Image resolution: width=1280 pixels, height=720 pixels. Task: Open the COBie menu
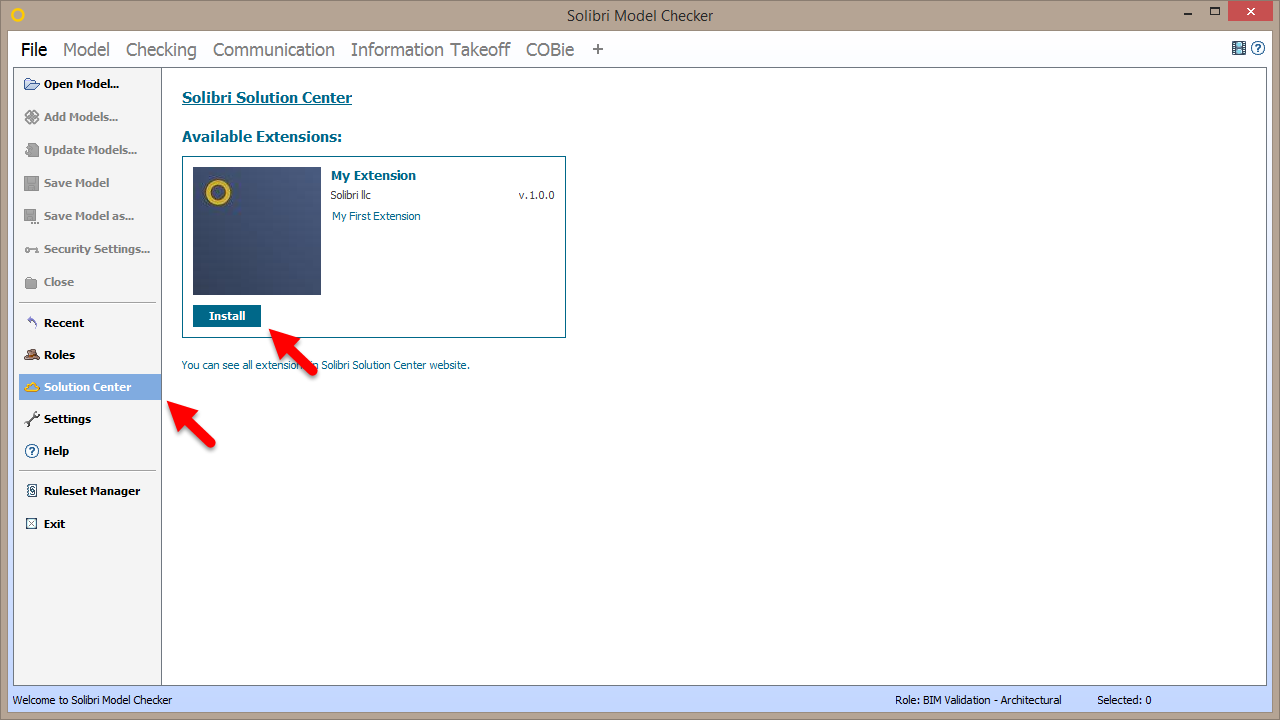pyautogui.click(x=549, y=49)
